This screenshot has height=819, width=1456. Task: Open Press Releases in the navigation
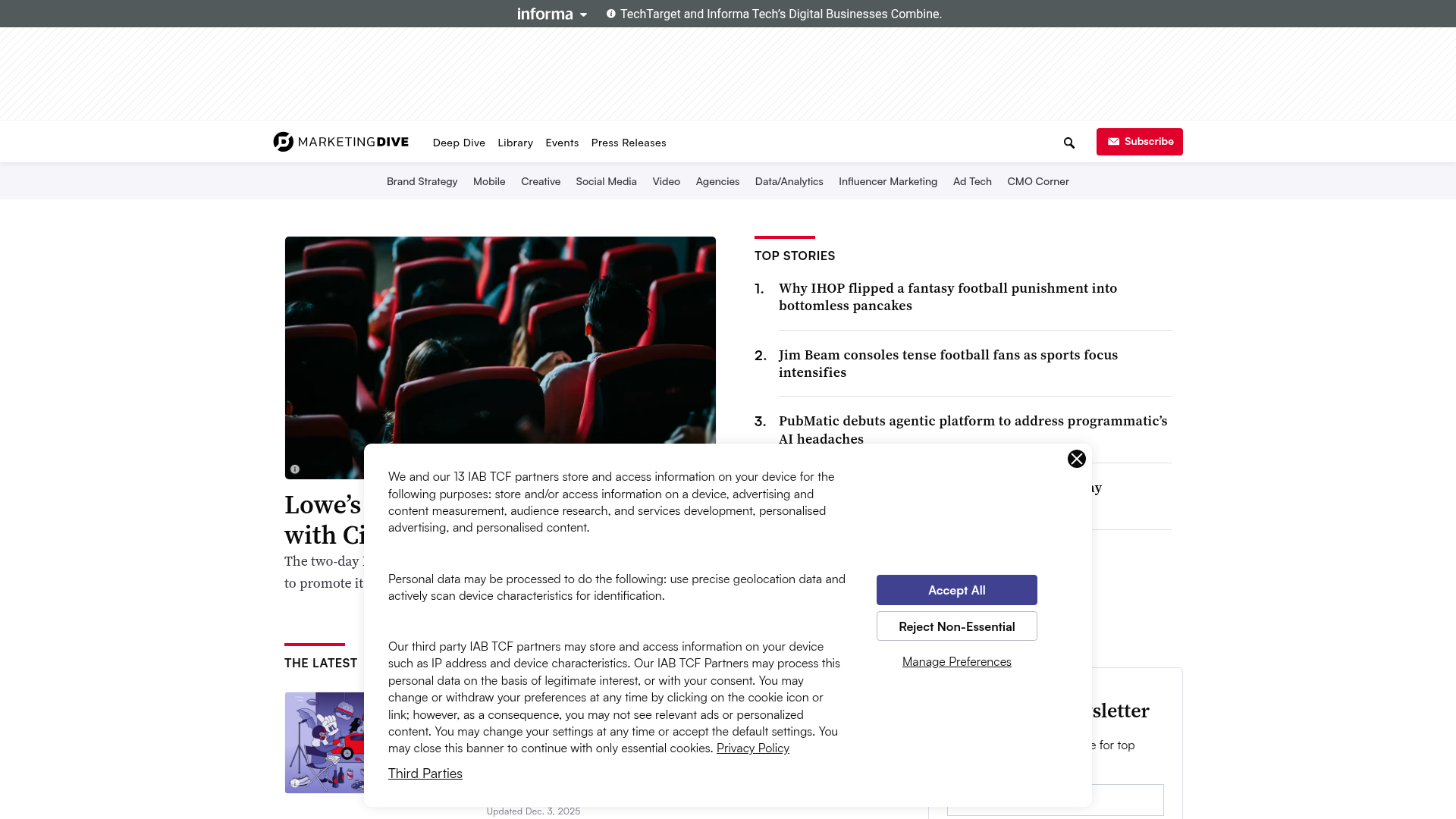pos(629,143)
